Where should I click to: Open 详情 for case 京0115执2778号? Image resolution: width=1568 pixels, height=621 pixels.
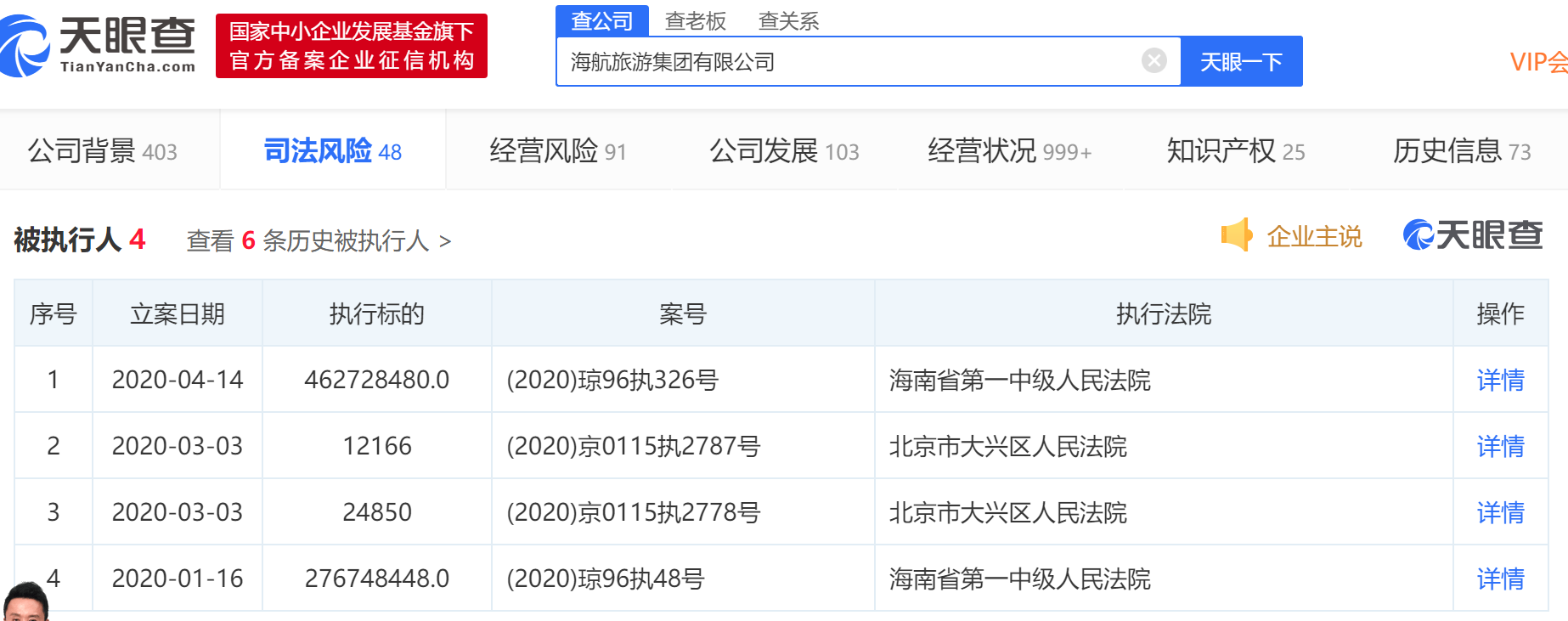[1500, 512]
